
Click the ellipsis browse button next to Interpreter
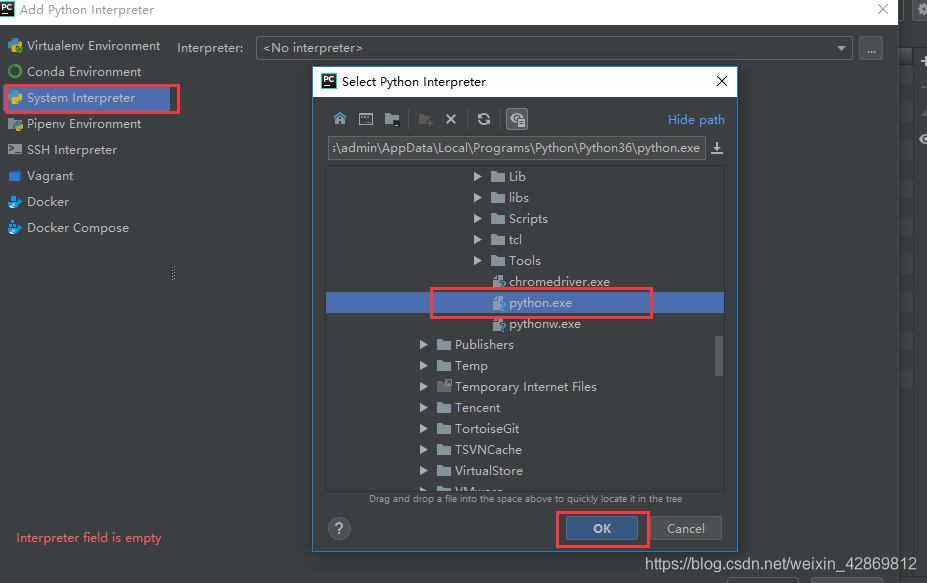click(871, 48)
